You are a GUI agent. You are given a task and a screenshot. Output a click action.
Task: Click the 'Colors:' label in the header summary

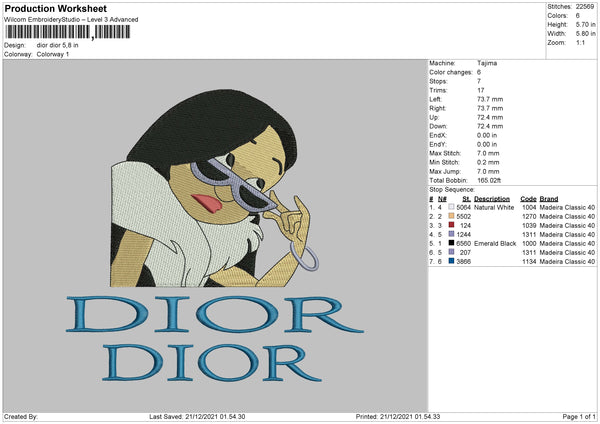pyautogui.click(x=558, y=16)
